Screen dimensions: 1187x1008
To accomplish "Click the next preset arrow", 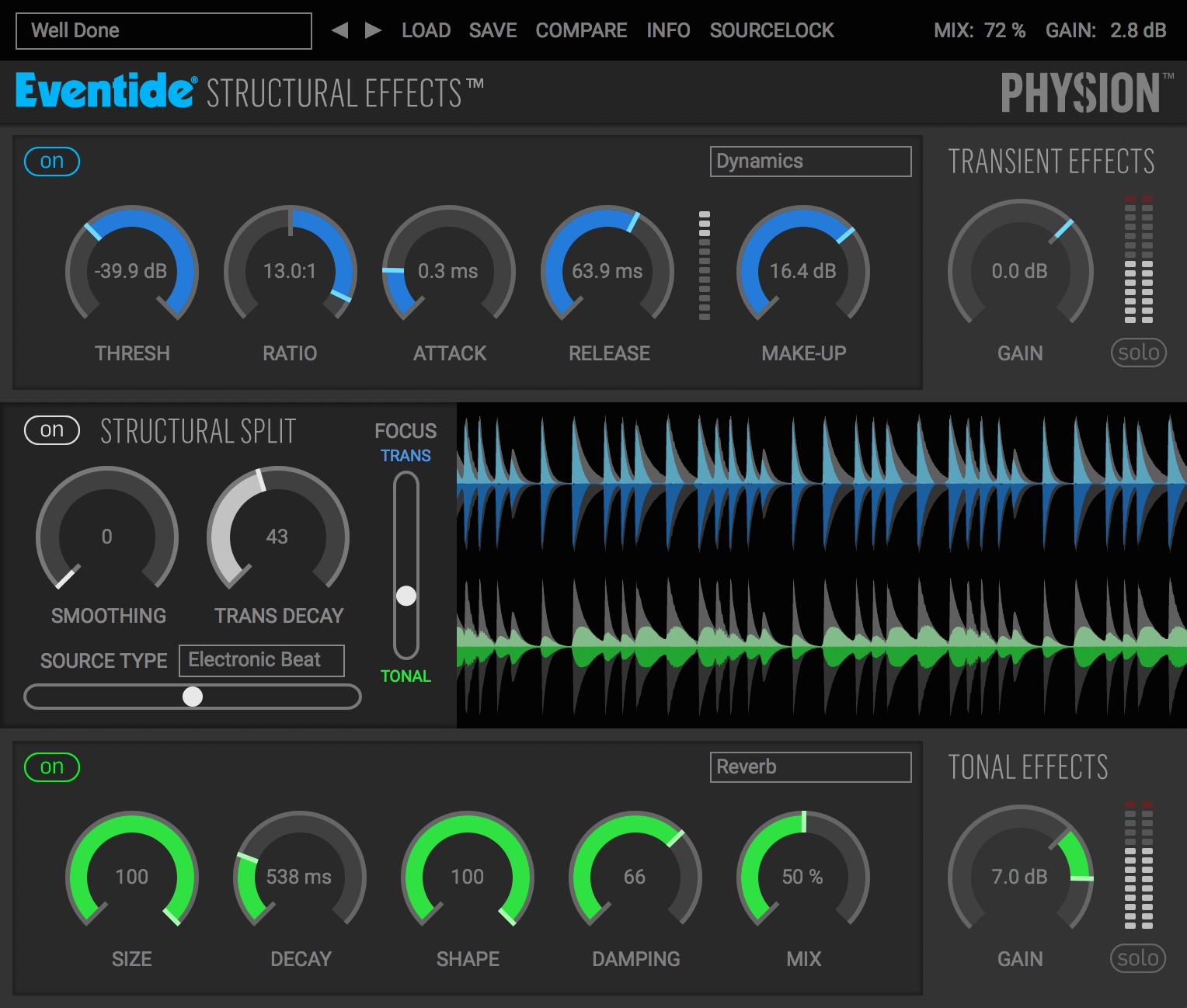I will 374,30.
